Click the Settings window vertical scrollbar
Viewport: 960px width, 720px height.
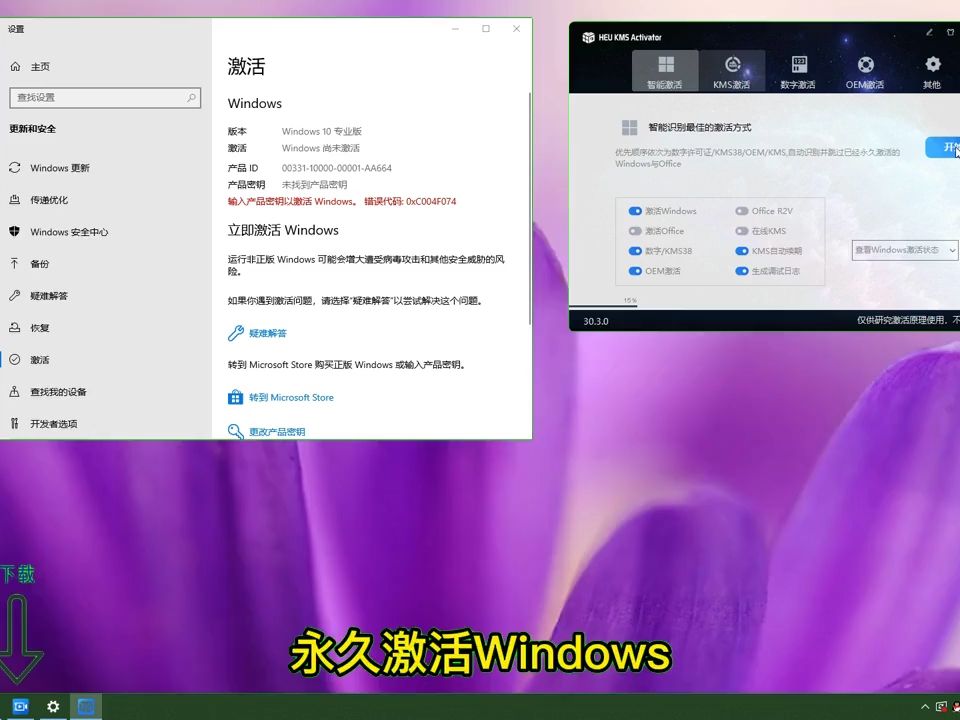(530, 208)
